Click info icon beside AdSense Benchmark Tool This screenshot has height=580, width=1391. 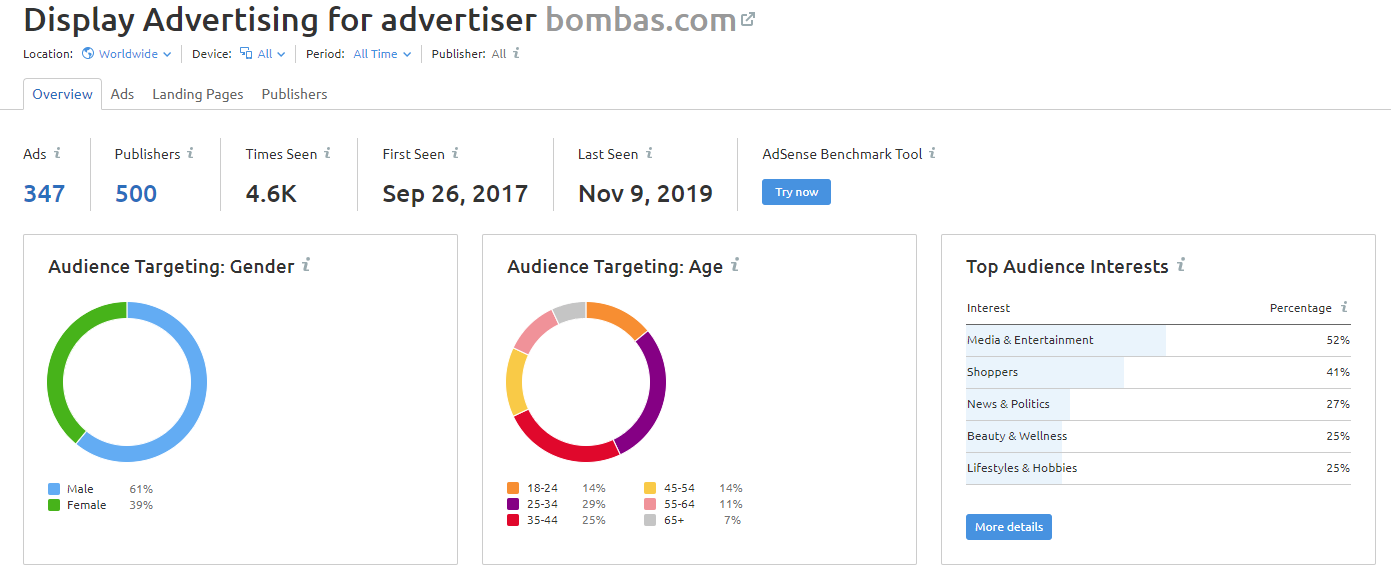pyautogui.click(x=932, y=153)
